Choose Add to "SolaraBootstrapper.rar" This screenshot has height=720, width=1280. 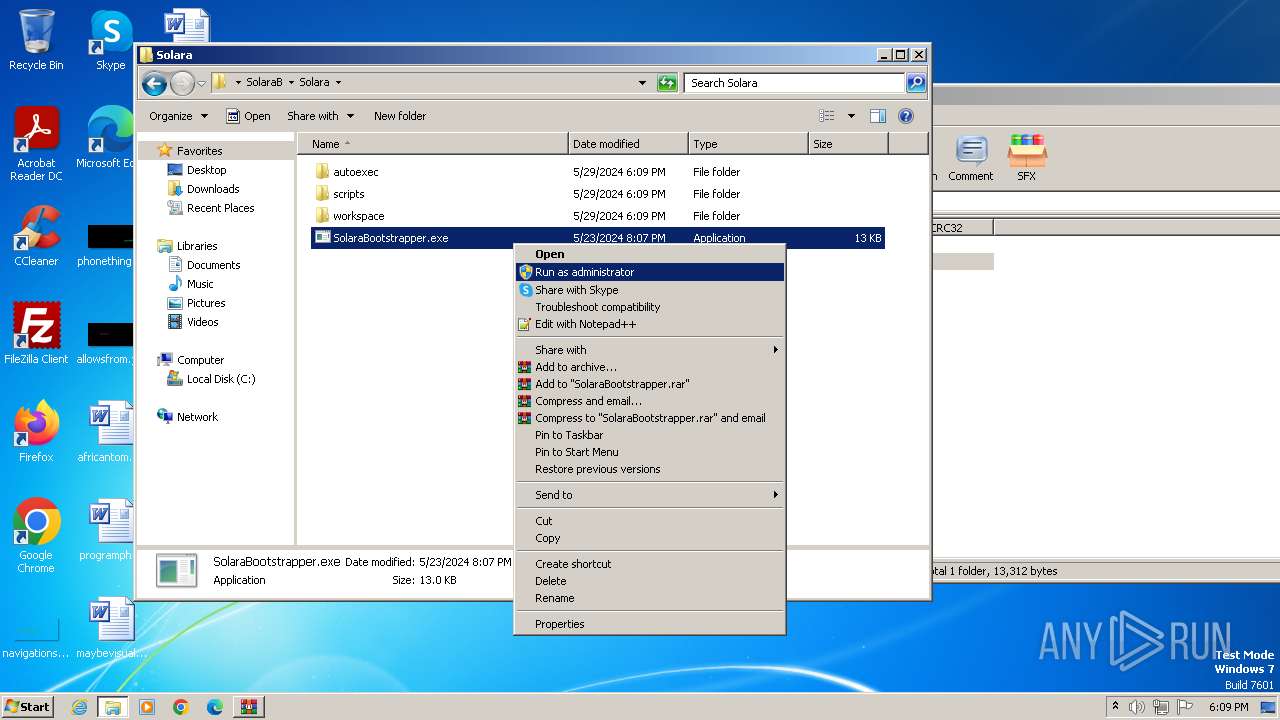649,384
